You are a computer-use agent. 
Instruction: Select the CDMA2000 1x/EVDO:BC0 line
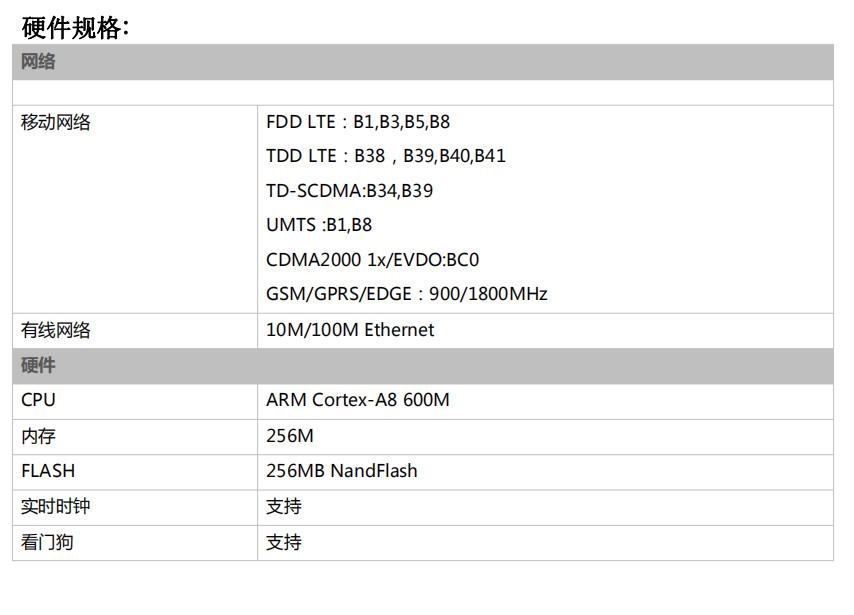tap(373, 259)
